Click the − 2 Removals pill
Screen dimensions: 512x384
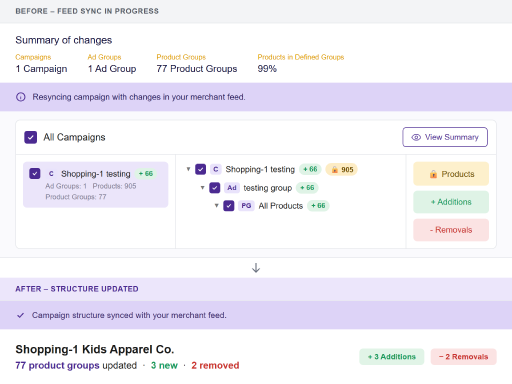pos(464,357)
